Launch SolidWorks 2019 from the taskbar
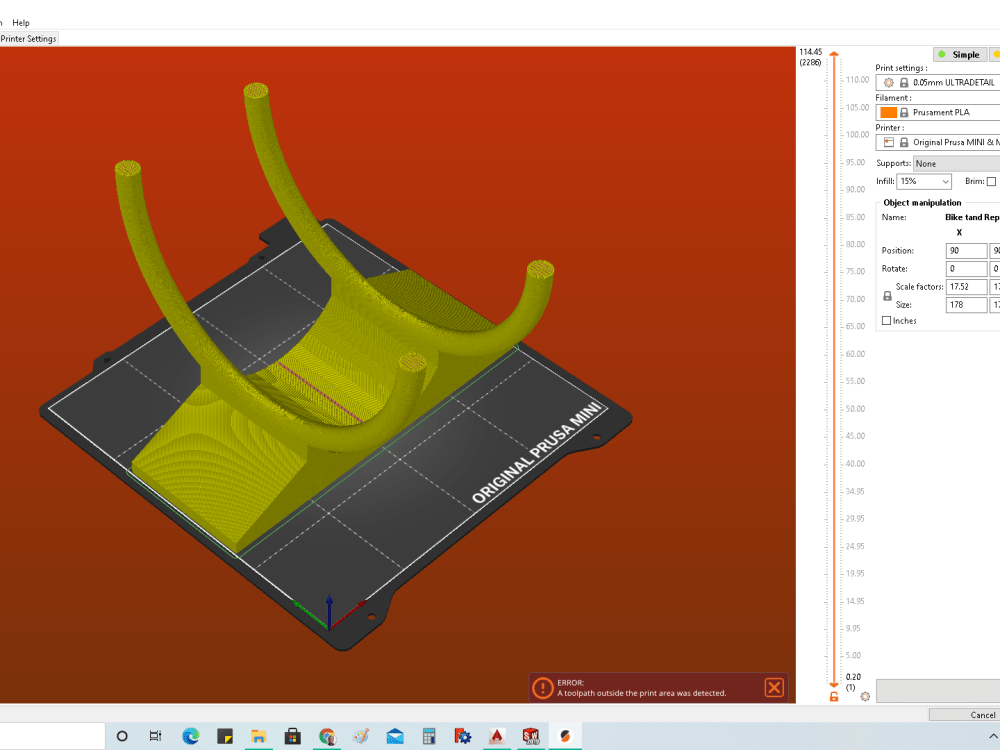Screen dimensions: 1000x750 click(531, 737)
